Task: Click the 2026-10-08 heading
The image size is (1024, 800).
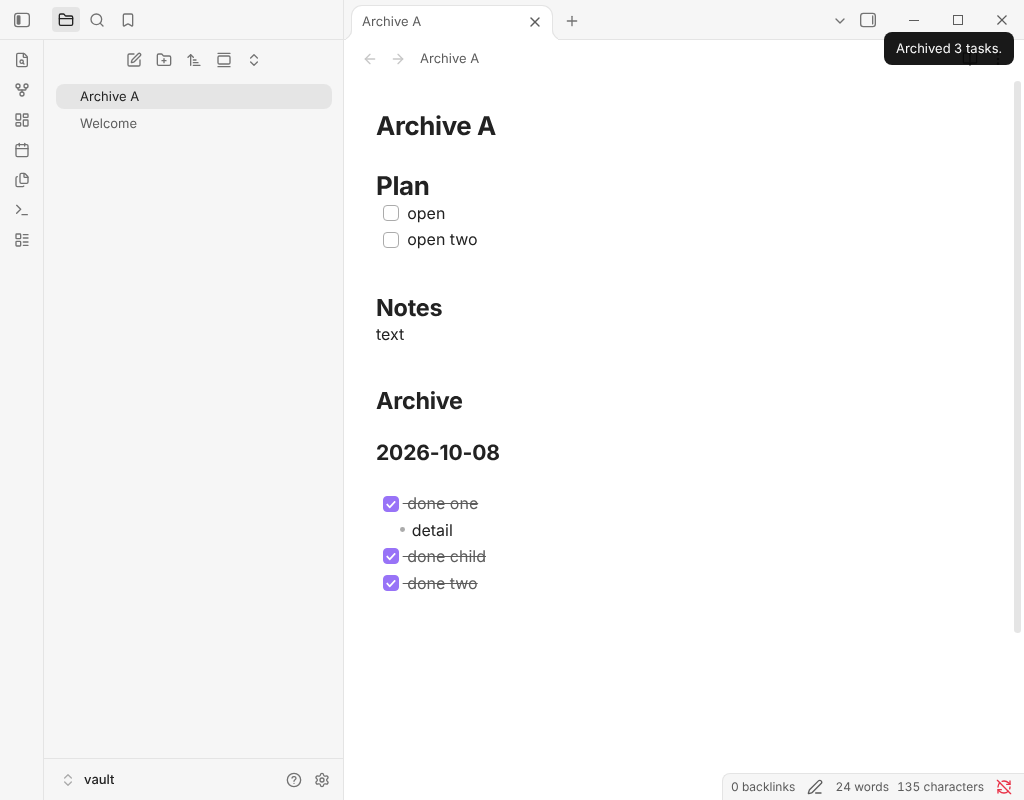Action: [438, 453]
